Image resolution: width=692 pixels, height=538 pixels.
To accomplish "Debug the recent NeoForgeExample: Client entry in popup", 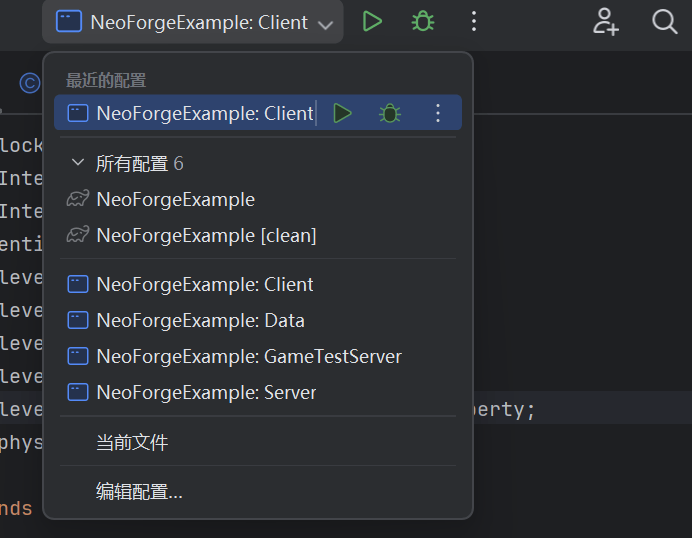I will click(389, 113).
